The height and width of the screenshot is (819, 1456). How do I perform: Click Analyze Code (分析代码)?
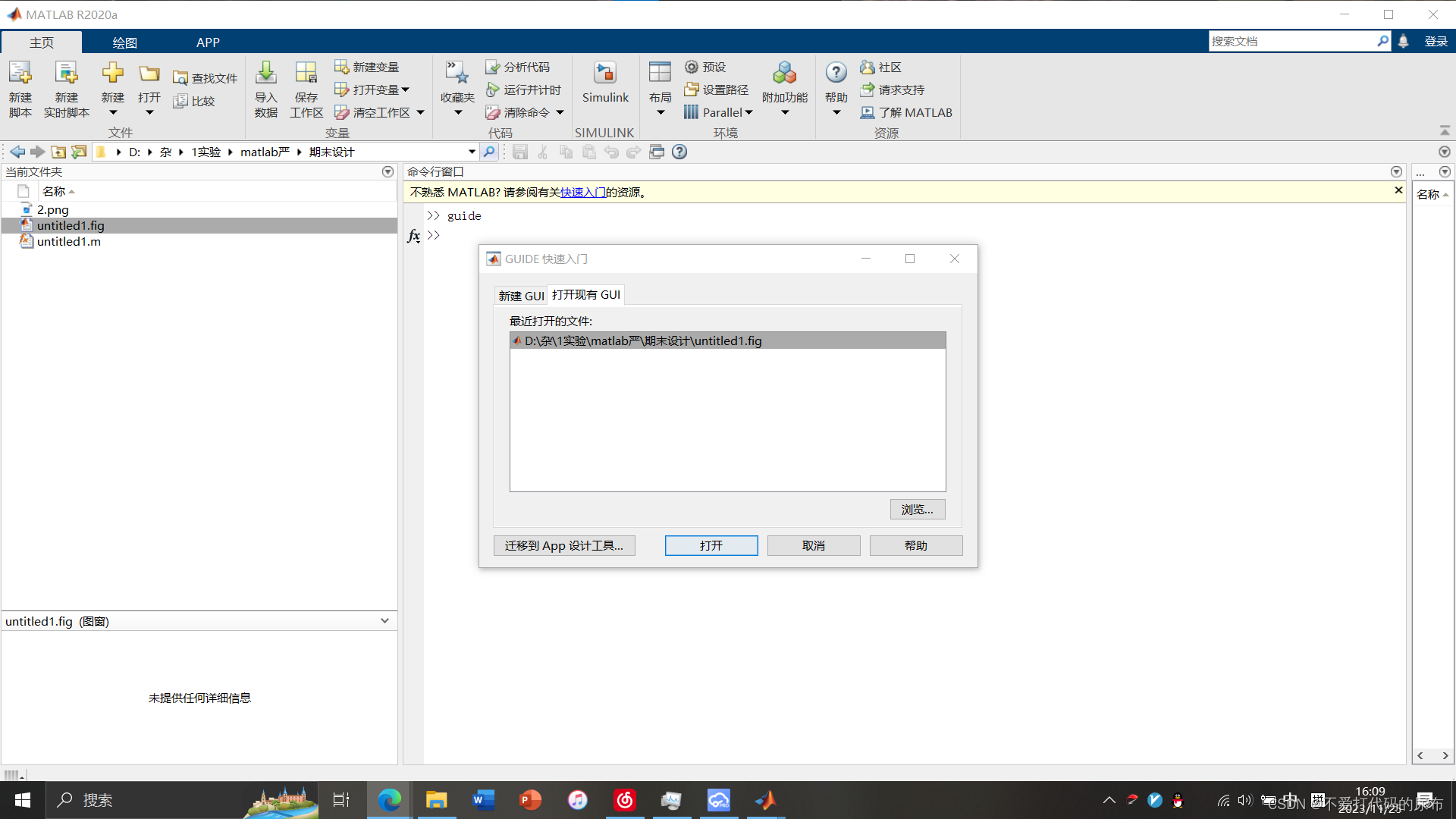[x=518, y=67]
